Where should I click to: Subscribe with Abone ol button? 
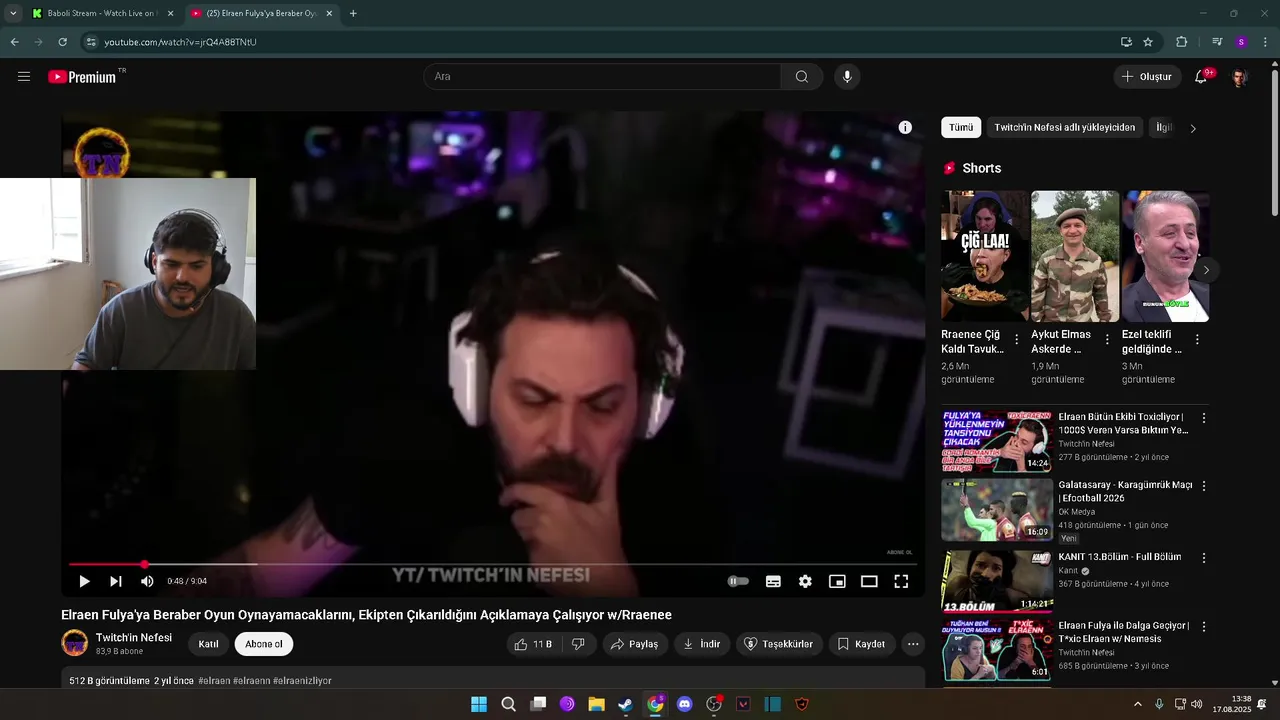pos(264,644)
